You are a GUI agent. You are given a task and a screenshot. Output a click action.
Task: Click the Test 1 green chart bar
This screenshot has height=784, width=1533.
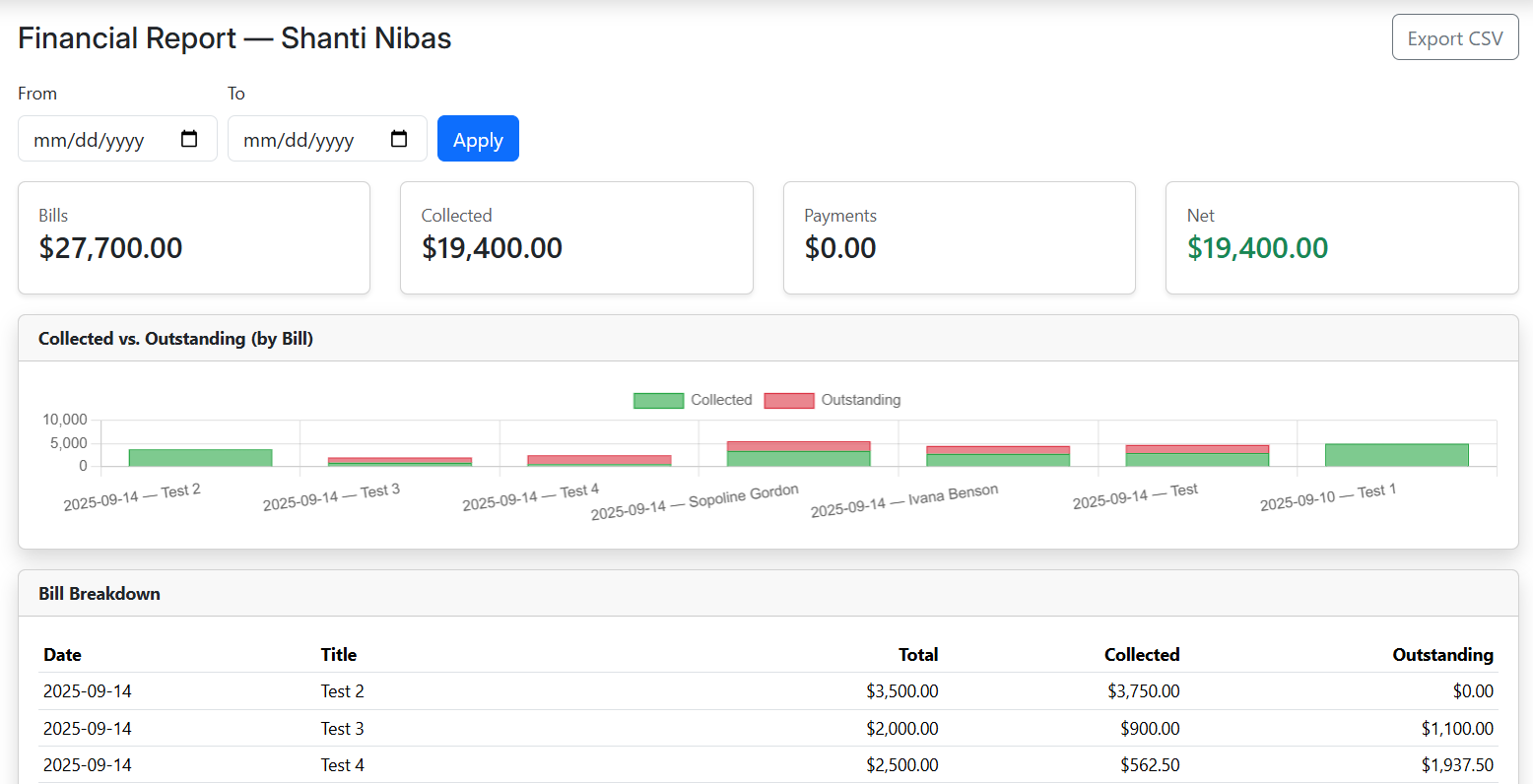tap(1396, 455)
